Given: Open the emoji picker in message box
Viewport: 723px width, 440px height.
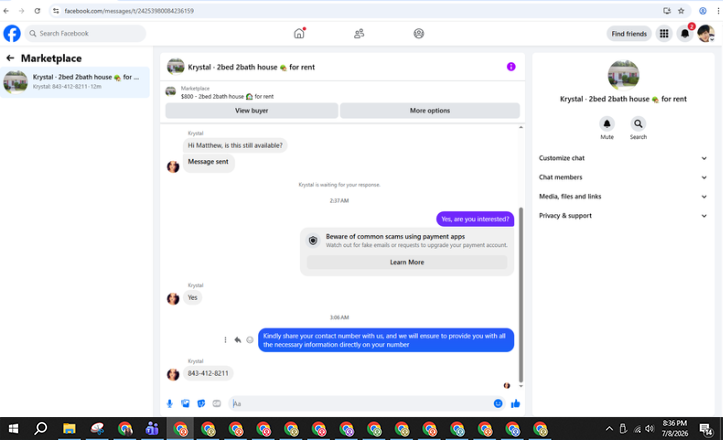Looking at the screenshot, I should 498,404.
